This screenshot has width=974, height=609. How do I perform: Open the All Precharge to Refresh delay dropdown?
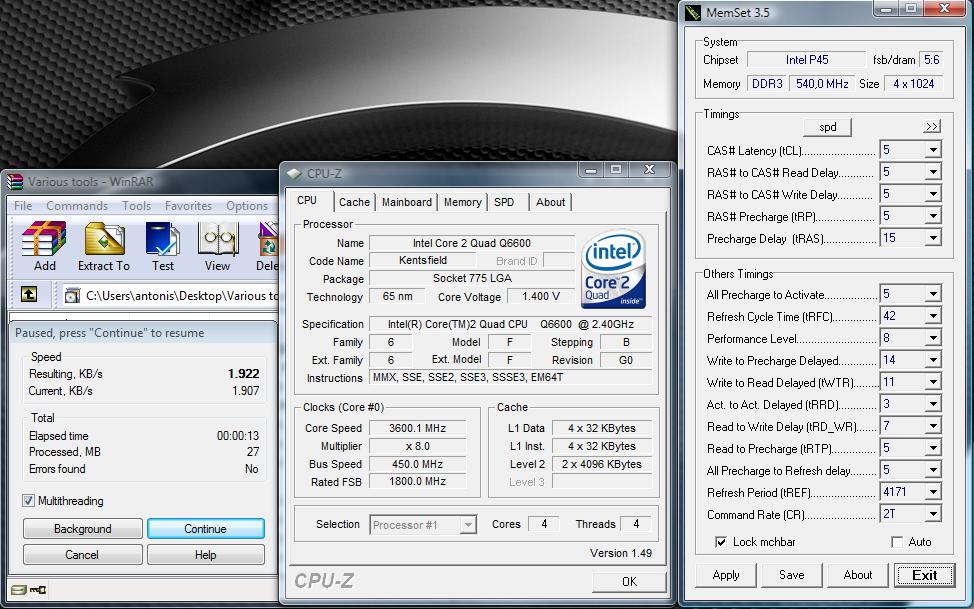point(932,470)
